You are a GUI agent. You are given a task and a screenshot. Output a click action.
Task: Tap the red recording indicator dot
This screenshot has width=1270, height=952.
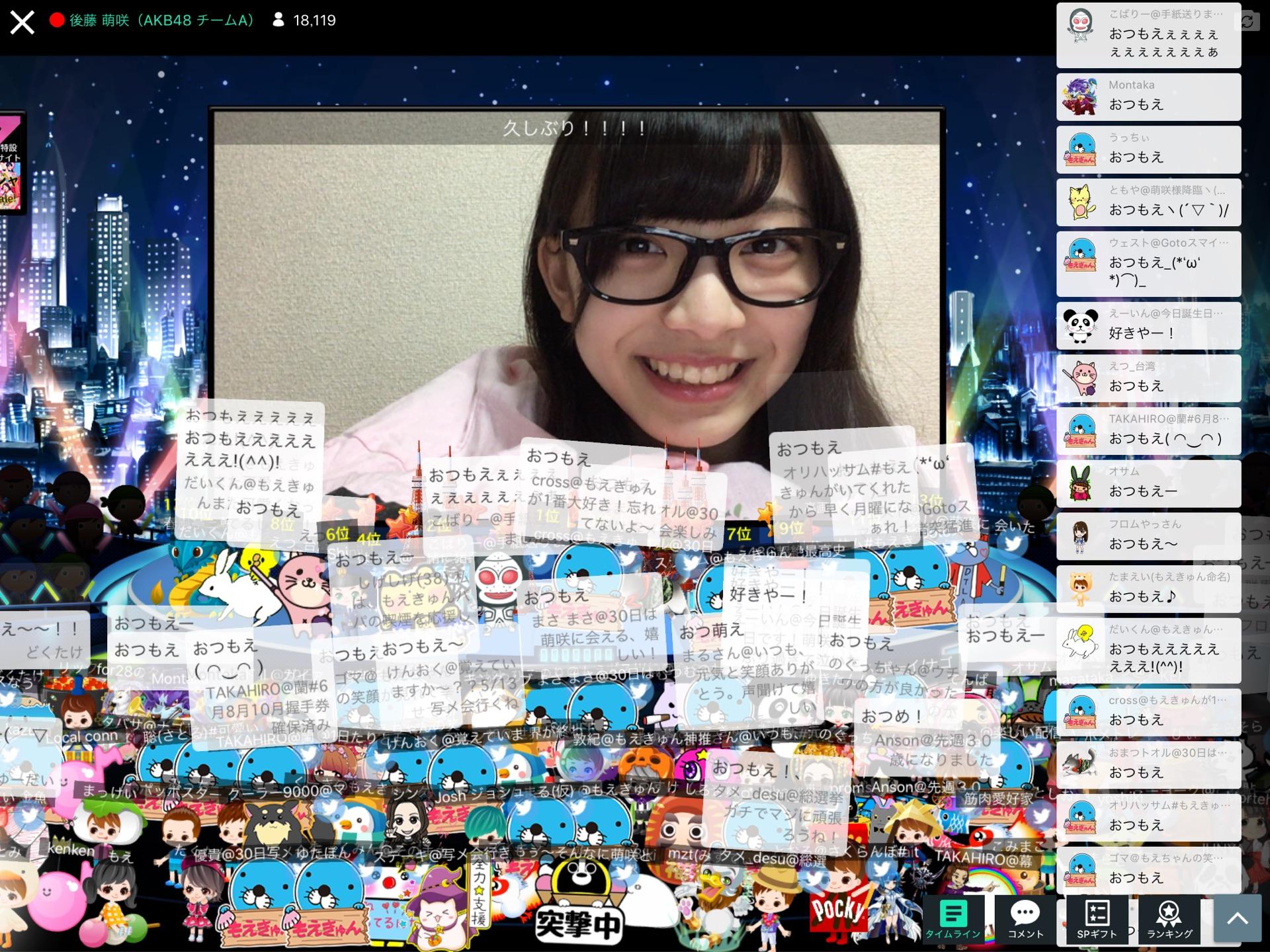(x=57, y=20)
